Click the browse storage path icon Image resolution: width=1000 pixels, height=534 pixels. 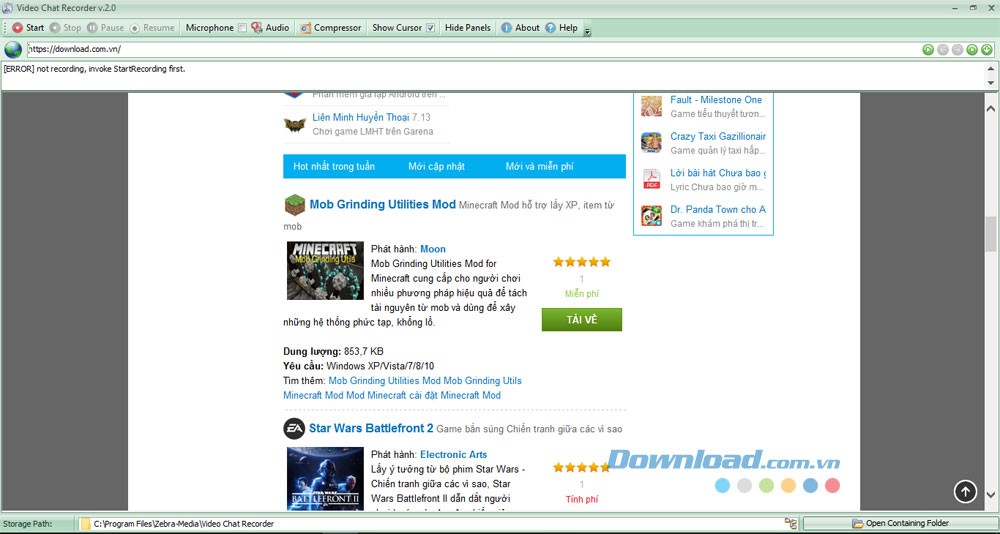791,523
